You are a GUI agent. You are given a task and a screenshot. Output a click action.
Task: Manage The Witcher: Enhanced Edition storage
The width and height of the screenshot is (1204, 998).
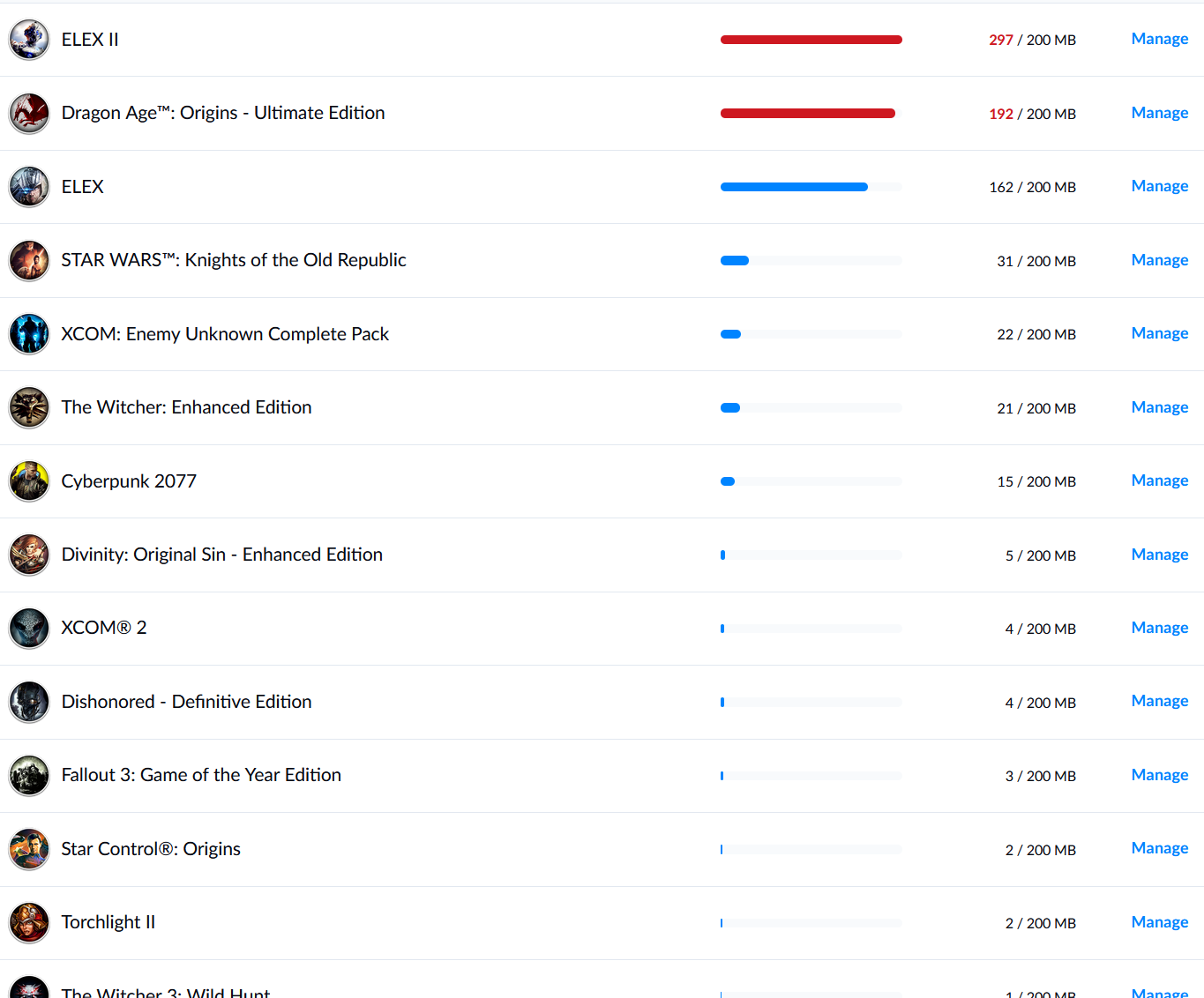click(1160, 407)
